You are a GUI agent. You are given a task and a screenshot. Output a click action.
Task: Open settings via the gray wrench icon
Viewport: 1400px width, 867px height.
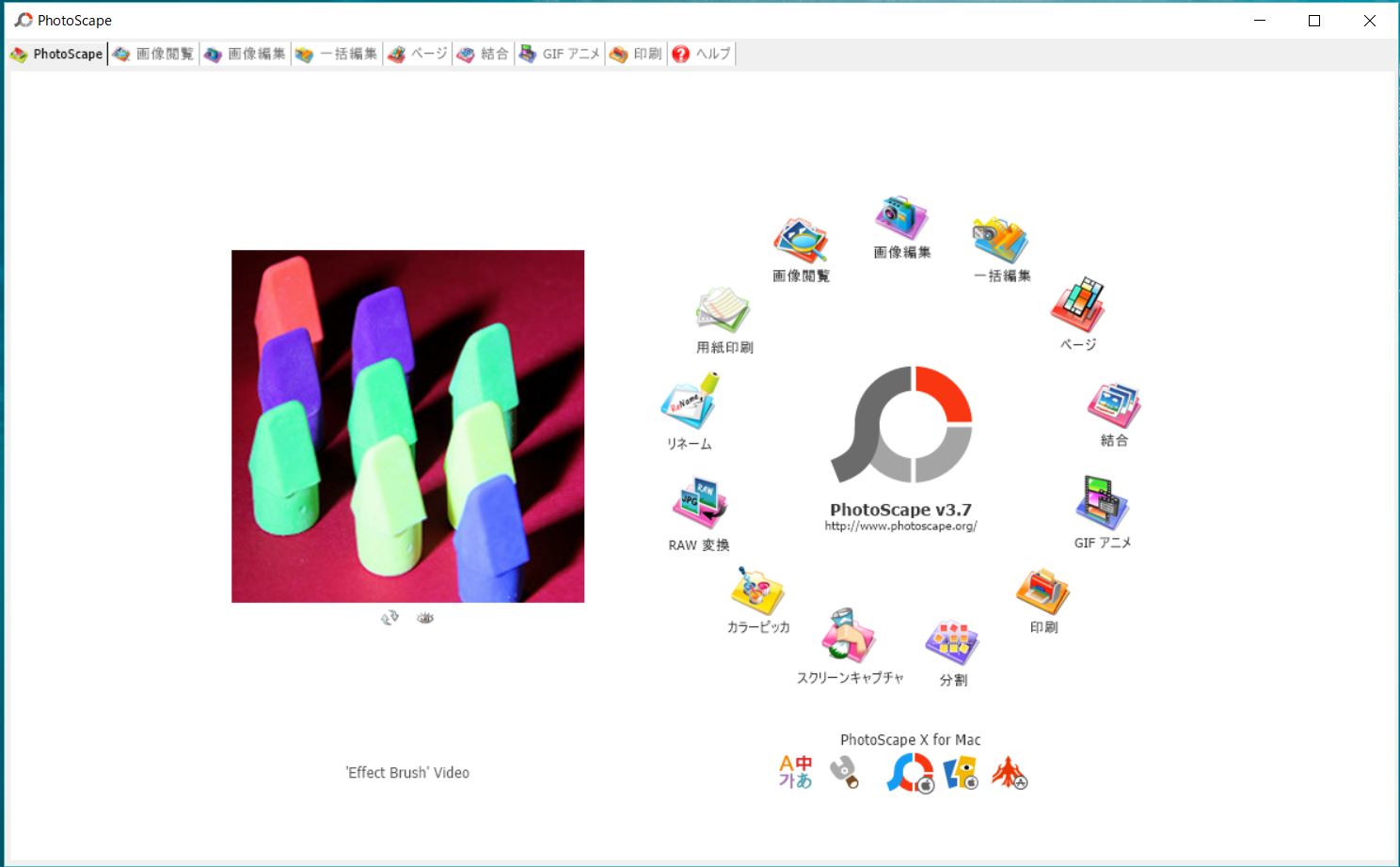pos(844,772)
